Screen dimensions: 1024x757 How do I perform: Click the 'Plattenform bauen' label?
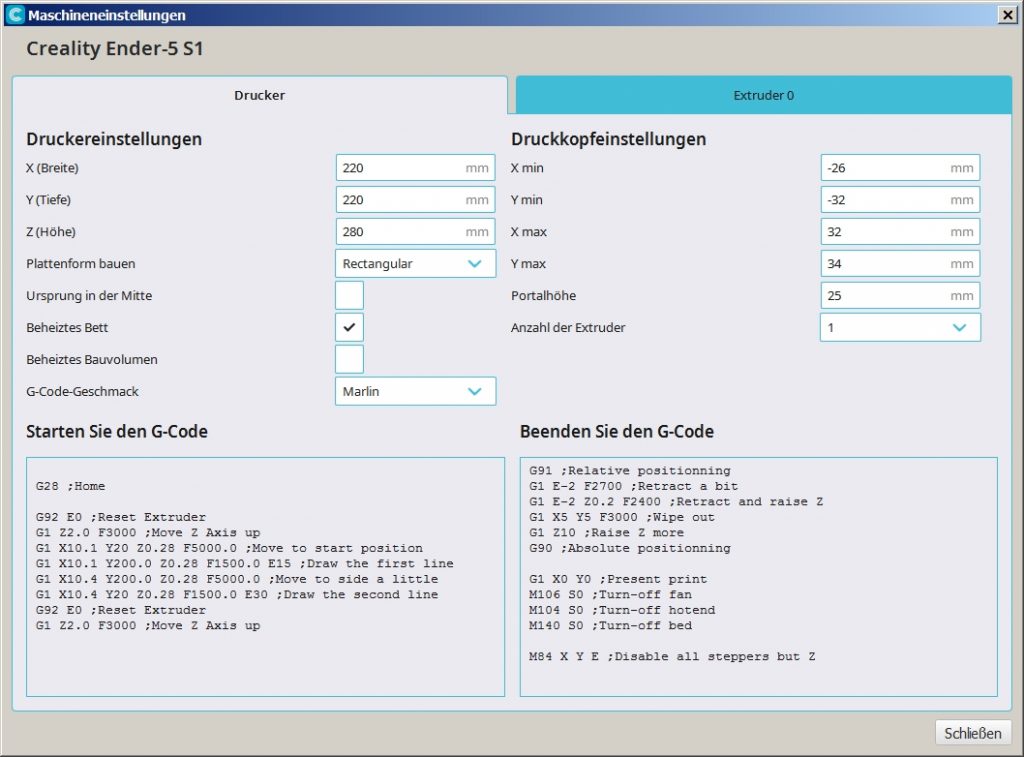point(81,263)
